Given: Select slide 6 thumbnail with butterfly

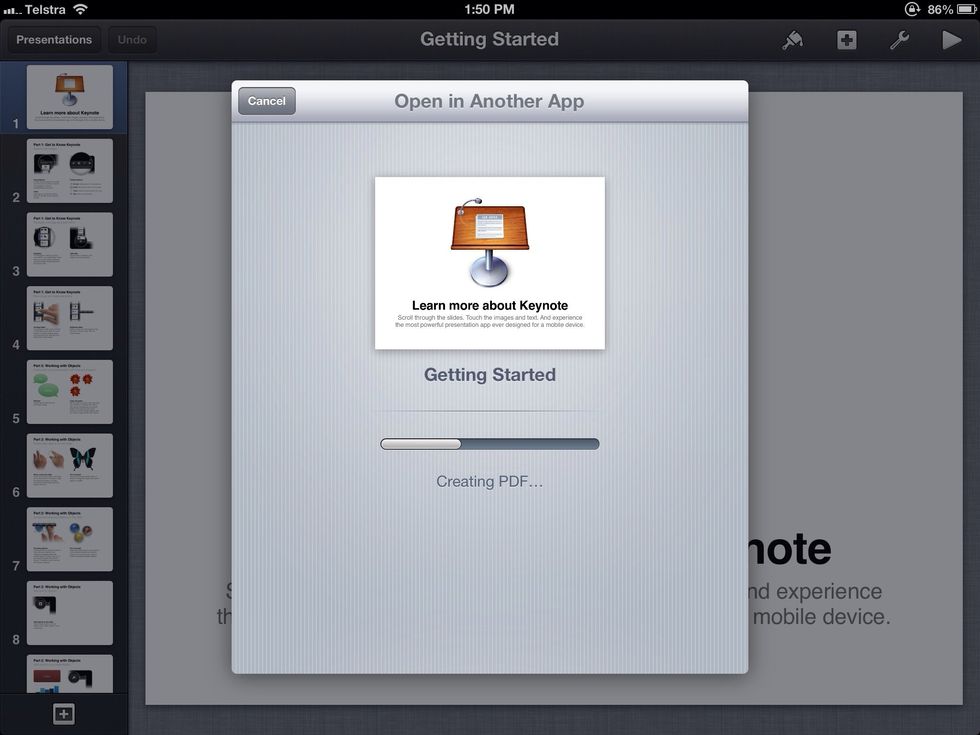Looking at the screenshot, I should (x=69, y=466).
